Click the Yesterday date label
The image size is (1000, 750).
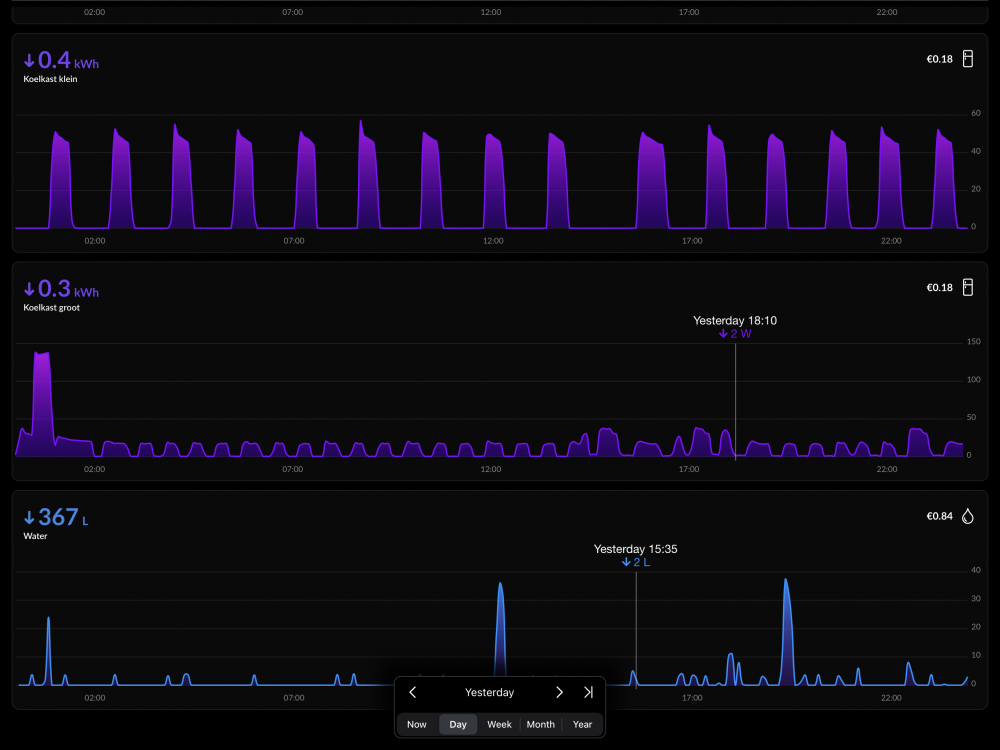tap(489, 693)
